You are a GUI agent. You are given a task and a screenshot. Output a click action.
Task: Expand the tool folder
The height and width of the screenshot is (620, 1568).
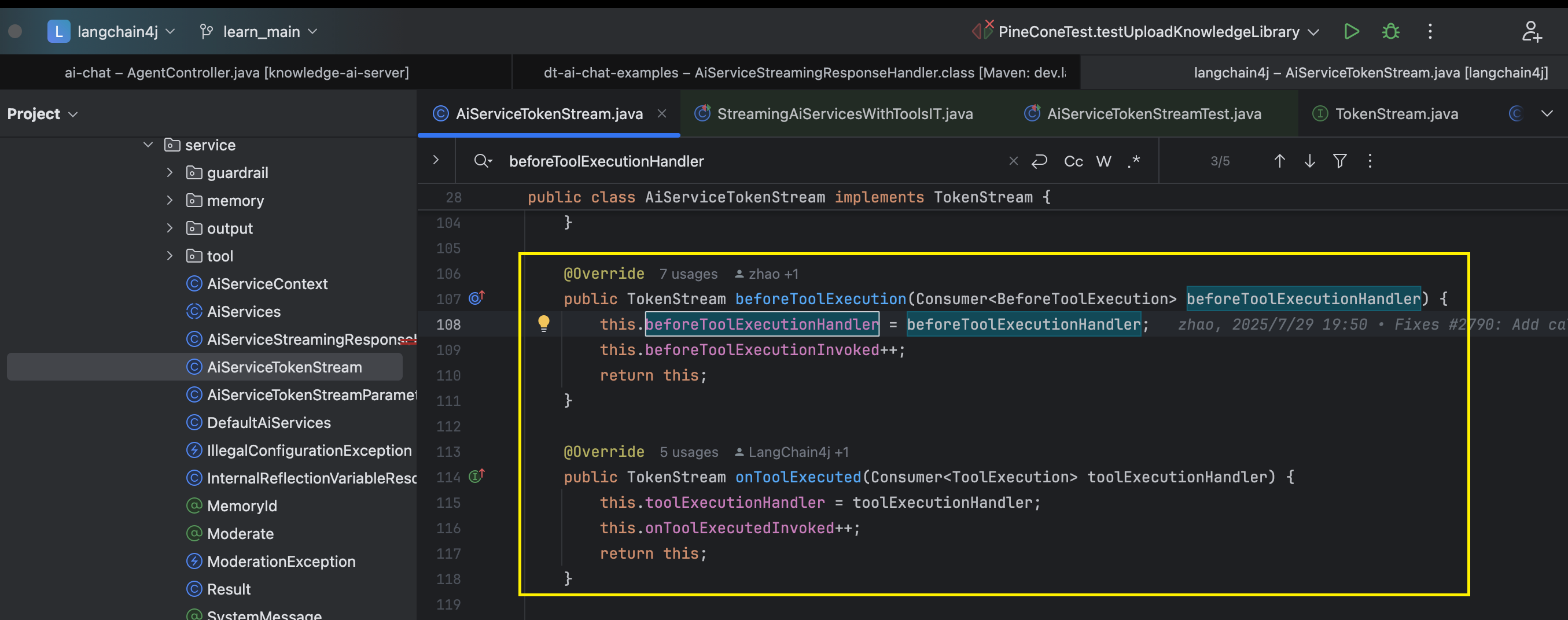pos(170,256)
